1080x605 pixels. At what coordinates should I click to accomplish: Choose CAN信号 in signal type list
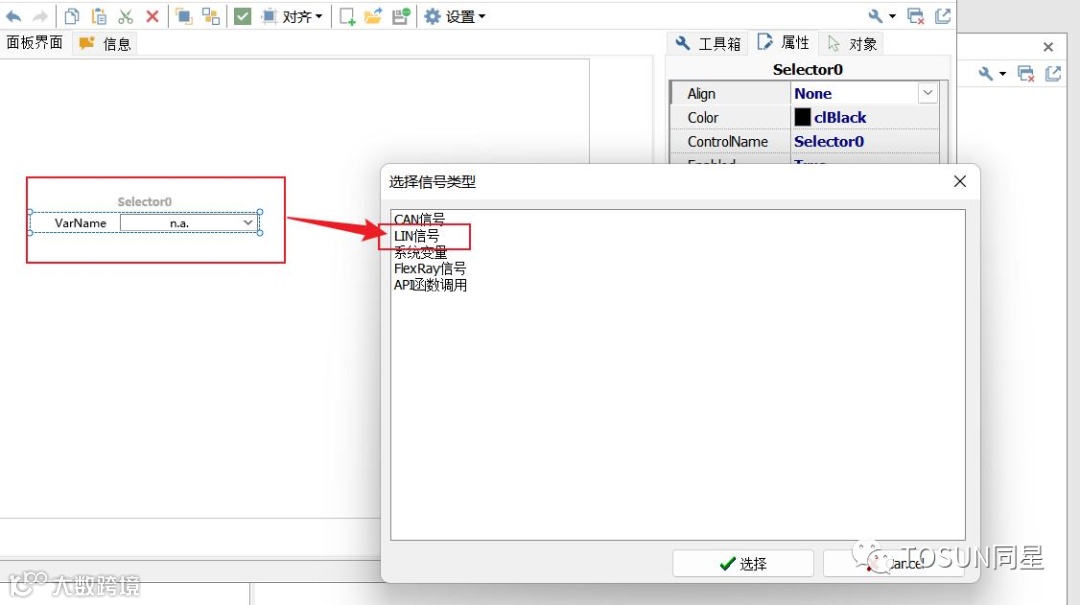[419, 219]
